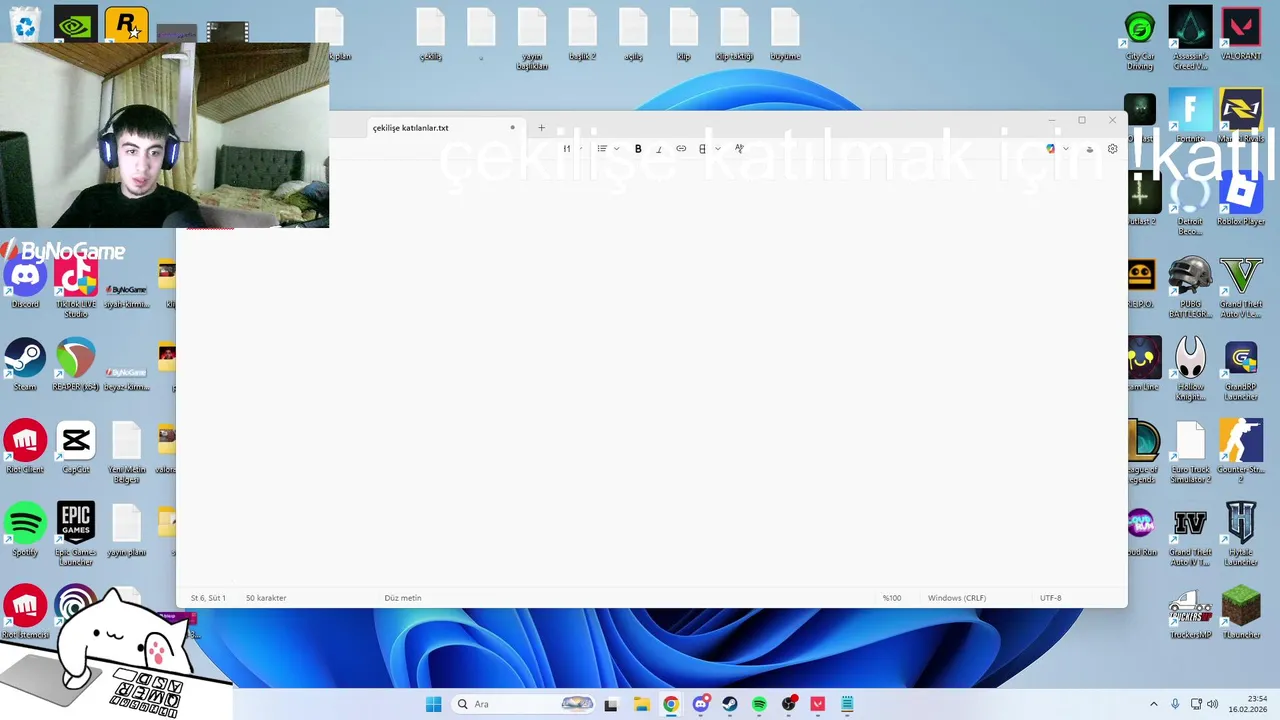1280x720 pixels.
Task: Insert a link from Notepad toolbar
Action: click(681, 149)
